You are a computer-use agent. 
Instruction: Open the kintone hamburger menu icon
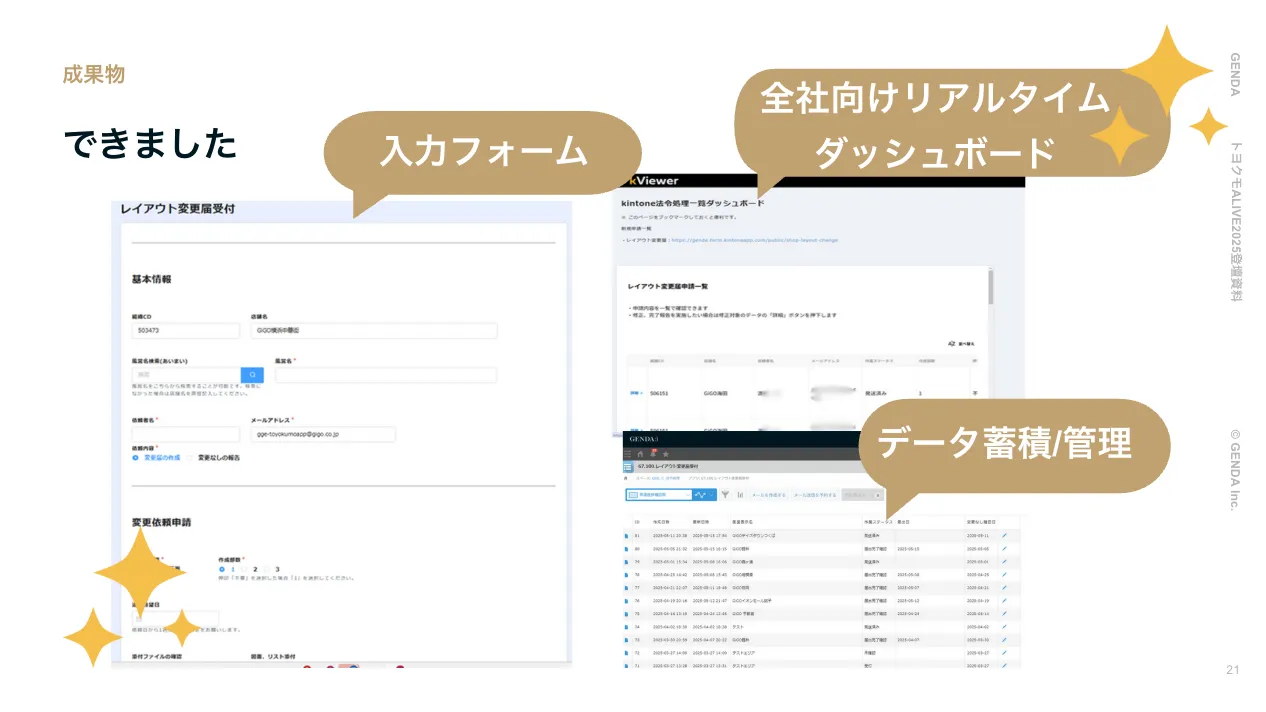coord(628,453)
